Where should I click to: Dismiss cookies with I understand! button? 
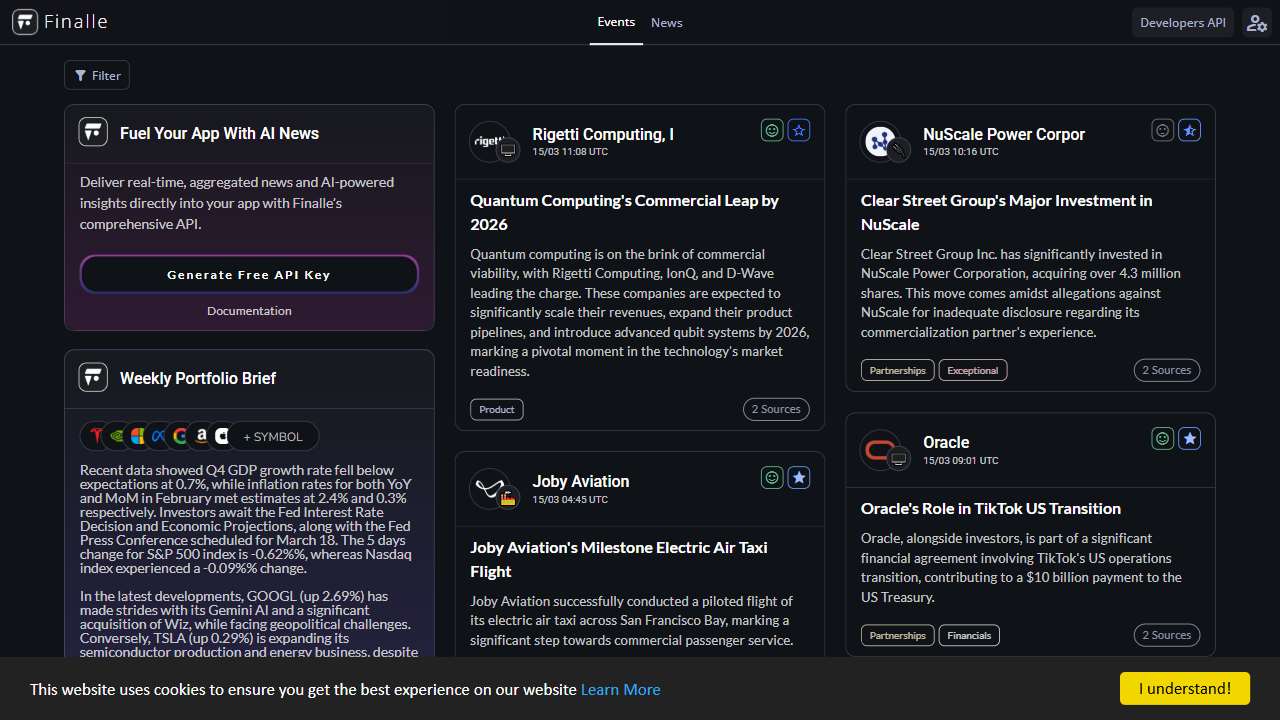(x=1185, y=688)
